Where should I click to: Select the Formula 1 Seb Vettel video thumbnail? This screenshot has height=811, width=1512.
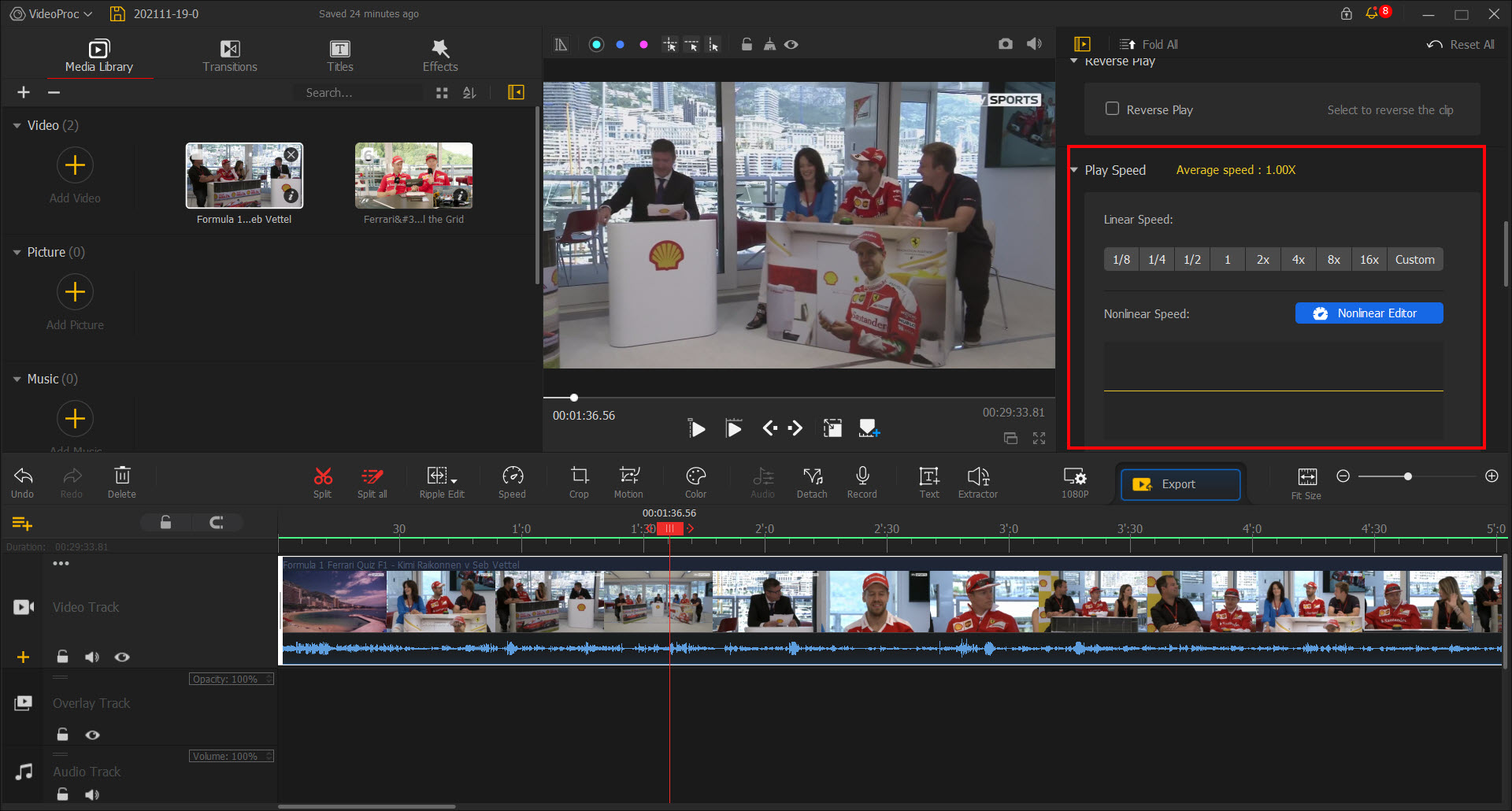[243, 175]
